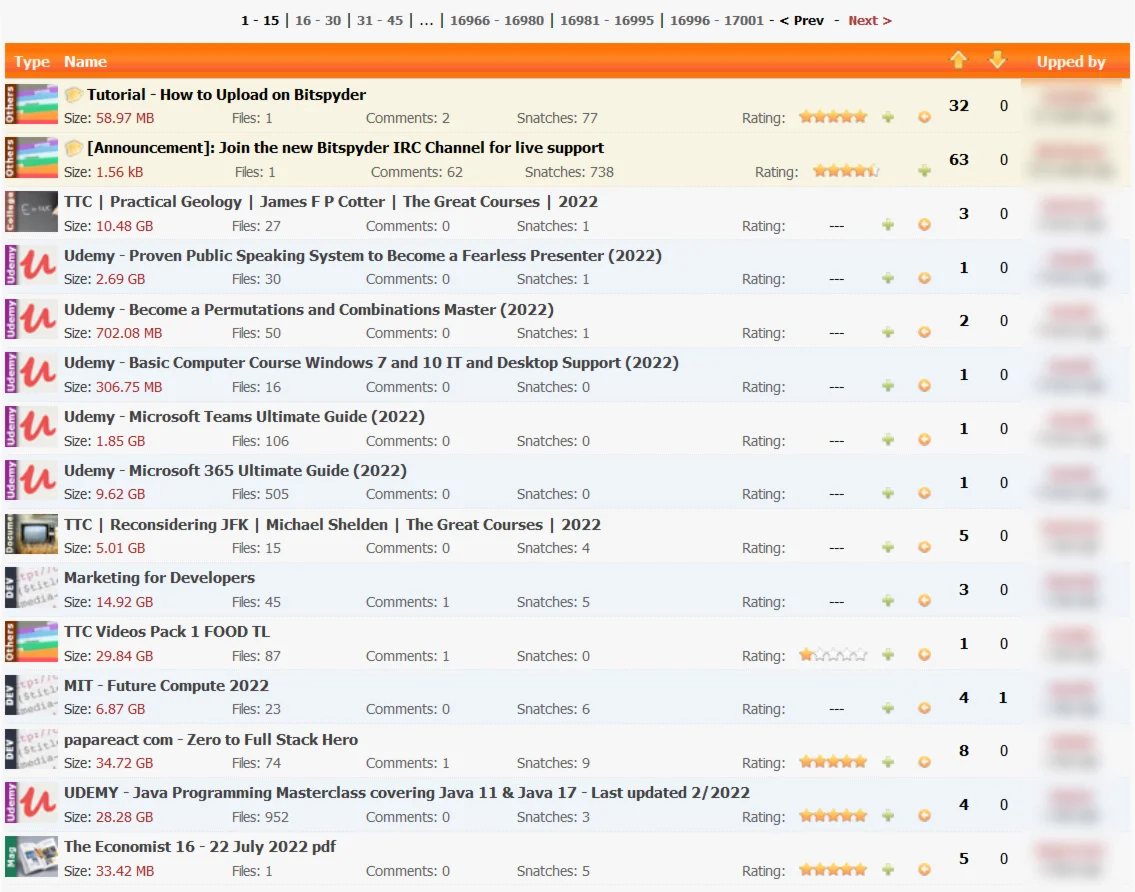The image size is (1135, 892).
Task: Go to page range 16966 - 16980
Action: [497, 20]
